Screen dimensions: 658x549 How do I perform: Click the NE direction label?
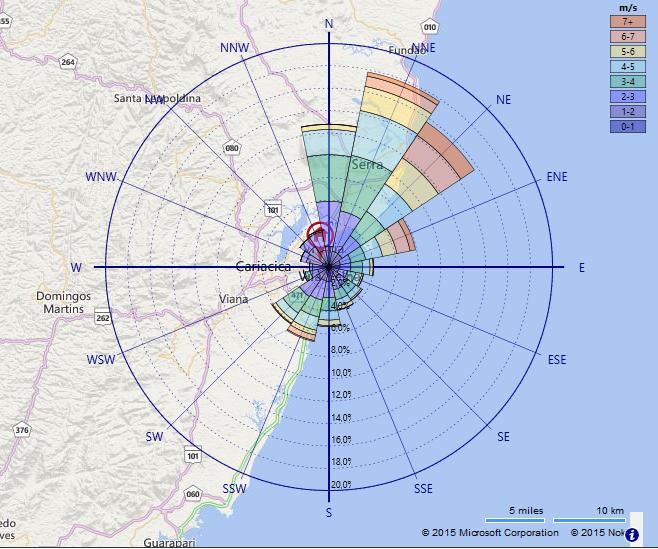(504, 100)
